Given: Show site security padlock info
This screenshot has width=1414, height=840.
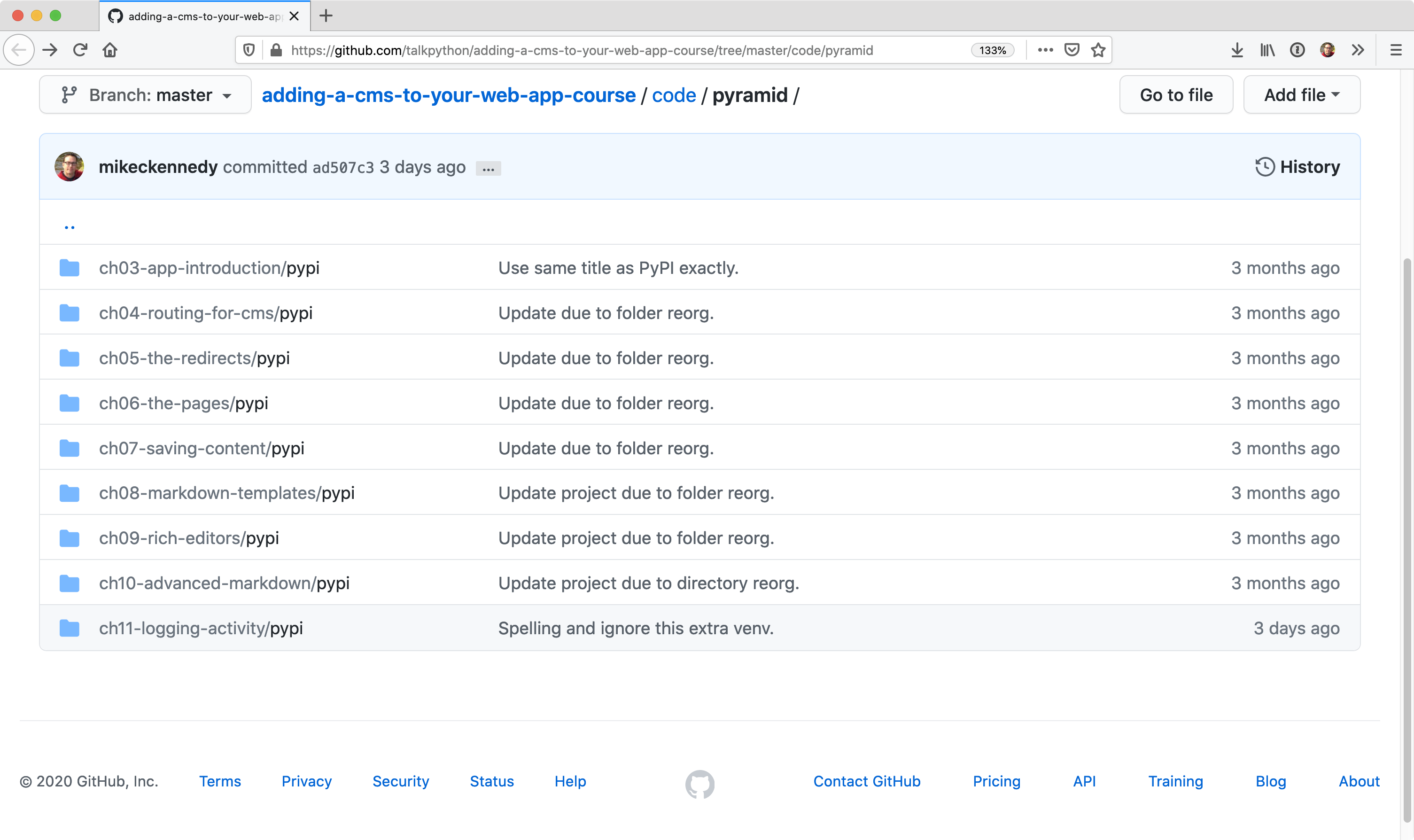Looking at the screenshot, I should pos(276,50).
